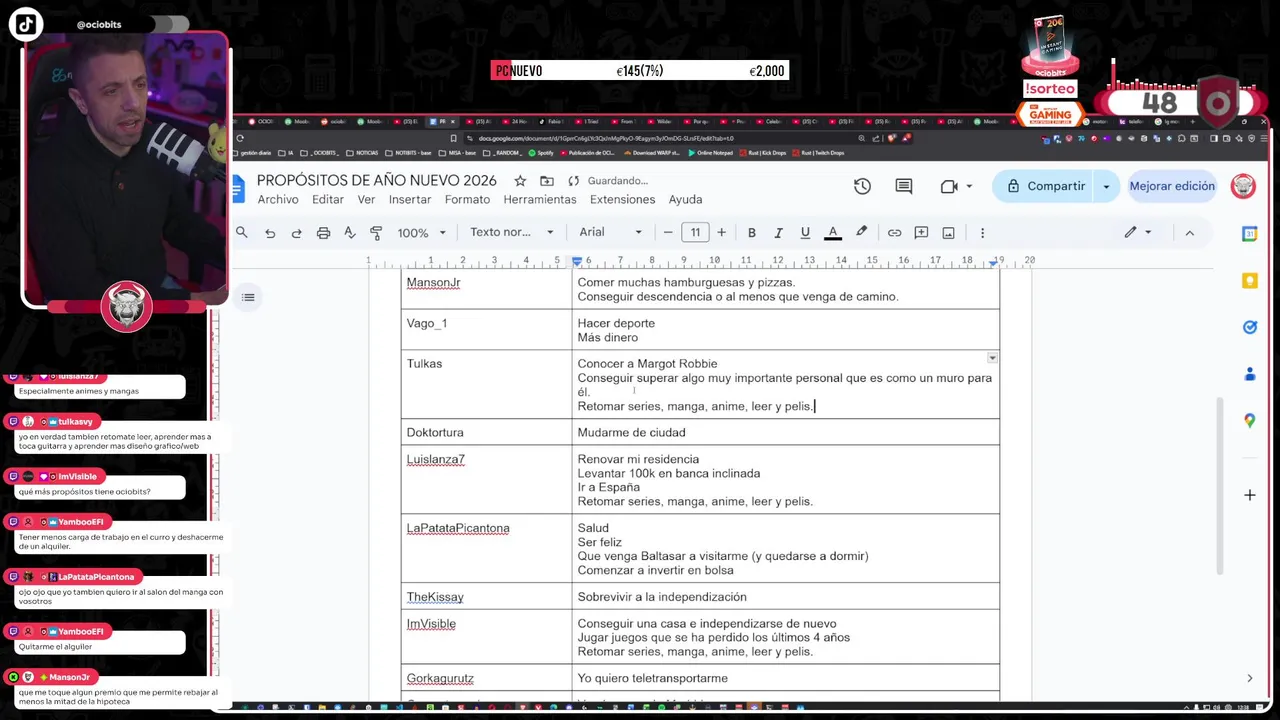Viewport: 1280px width, 720px height.
Task: Open the Editar menu
Action: tap(328, 199)
